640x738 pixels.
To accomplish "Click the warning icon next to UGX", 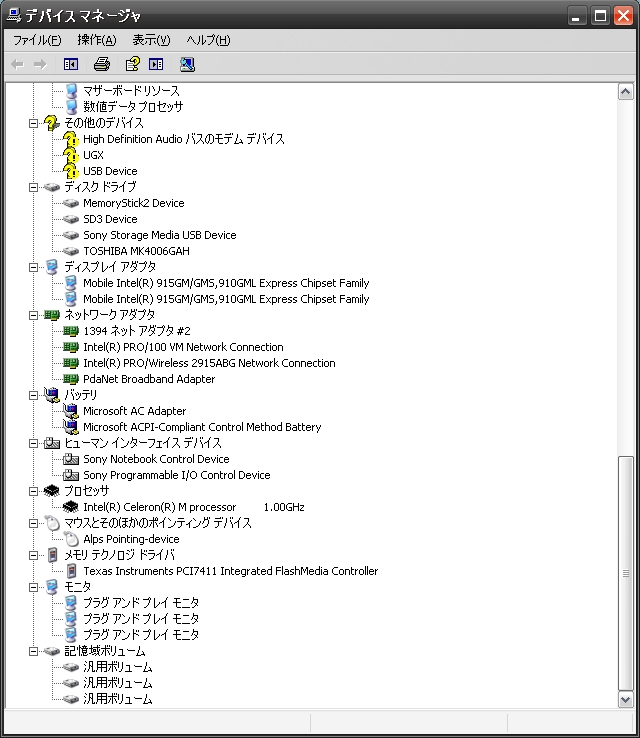I will point(71,155).
